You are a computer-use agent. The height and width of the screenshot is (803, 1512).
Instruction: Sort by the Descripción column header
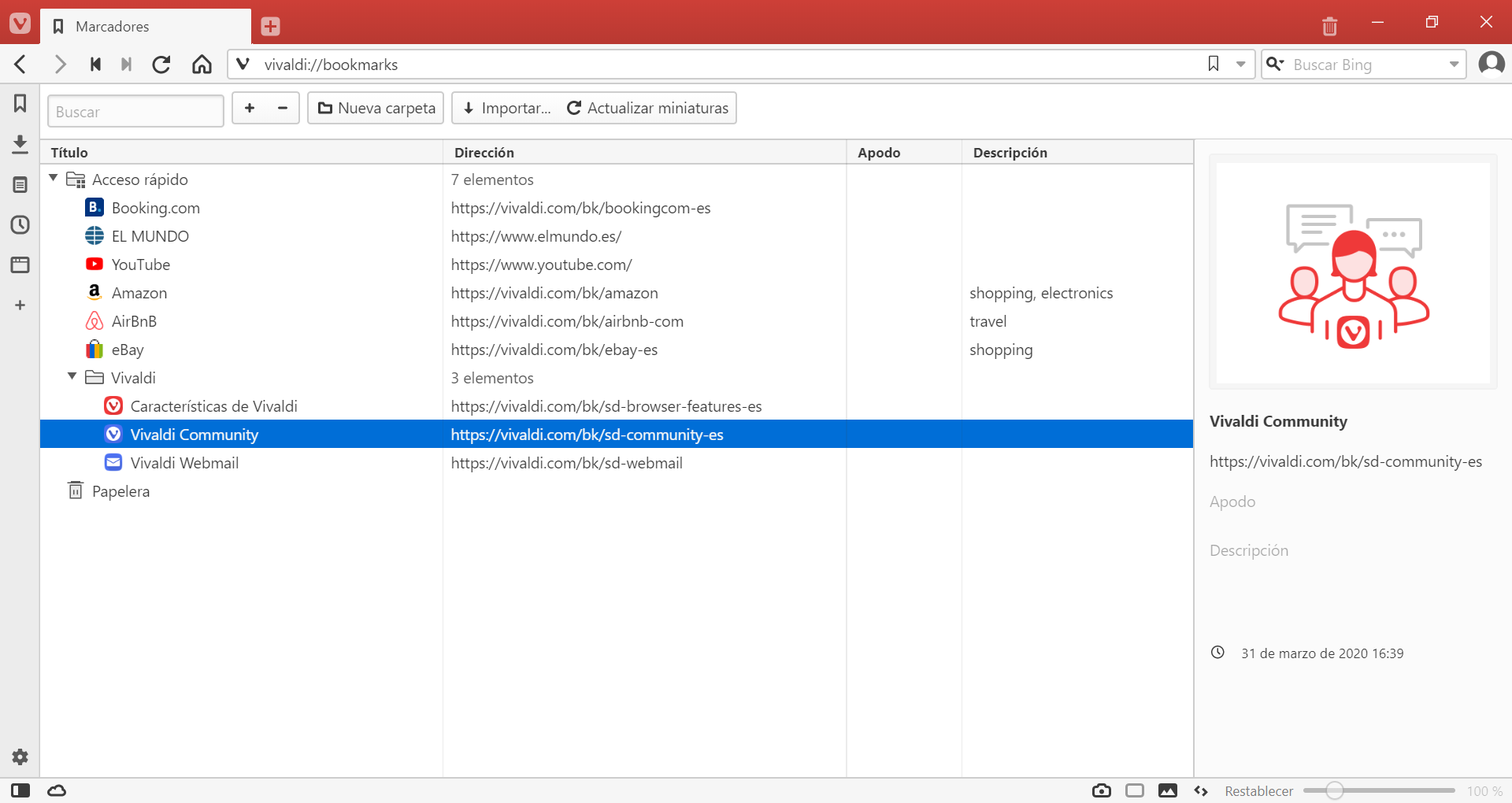click(1077, 152)
